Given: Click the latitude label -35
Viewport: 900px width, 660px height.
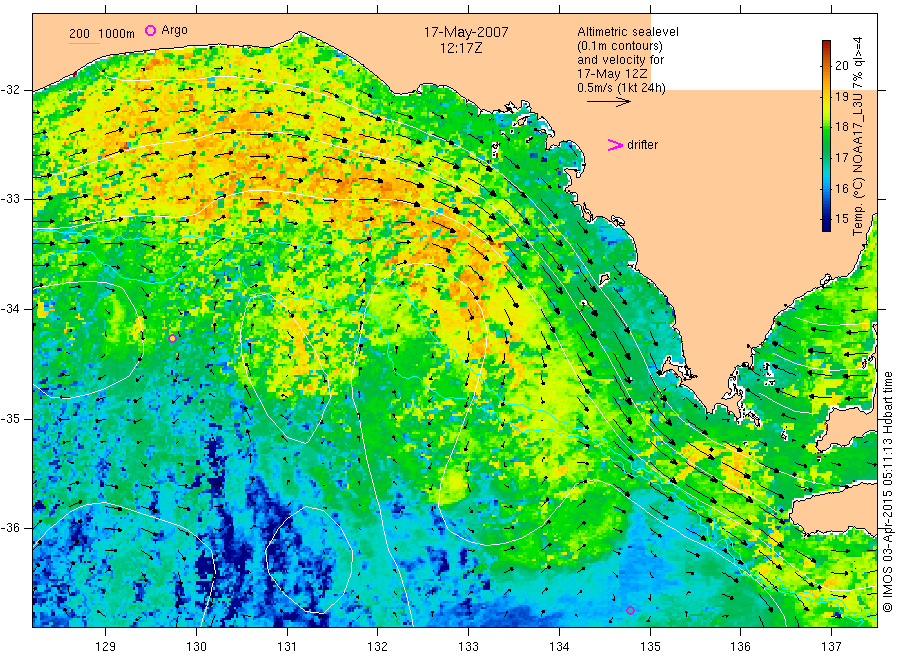Looking at the screenshot, I should [x=11, y=419].
